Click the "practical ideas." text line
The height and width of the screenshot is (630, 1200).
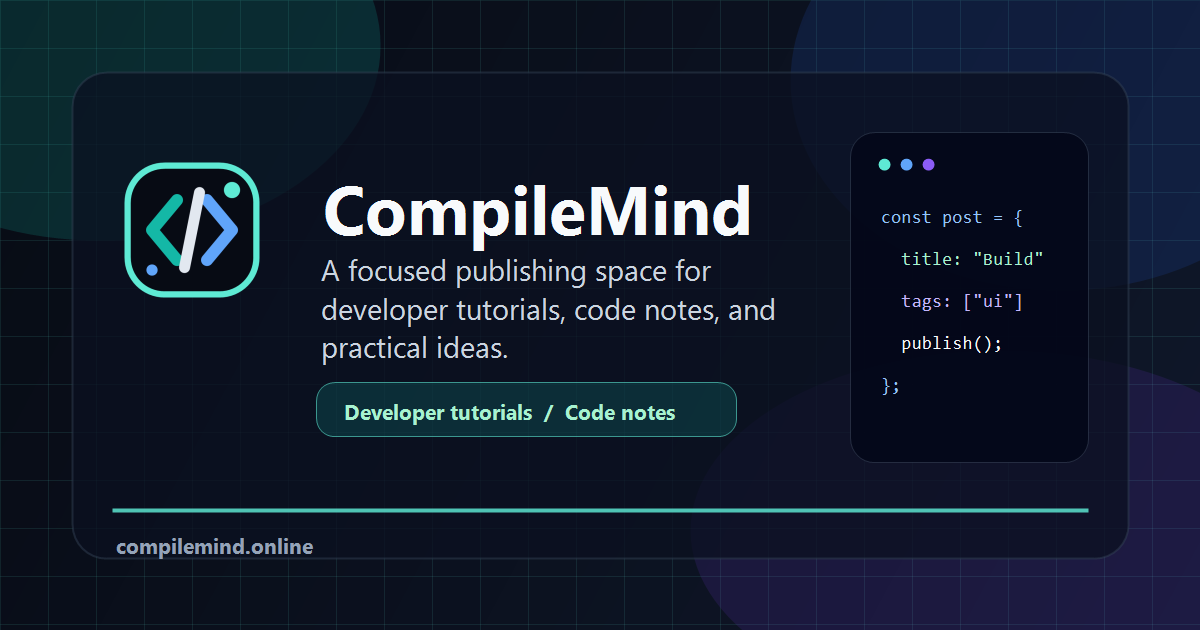pos(415,349)
